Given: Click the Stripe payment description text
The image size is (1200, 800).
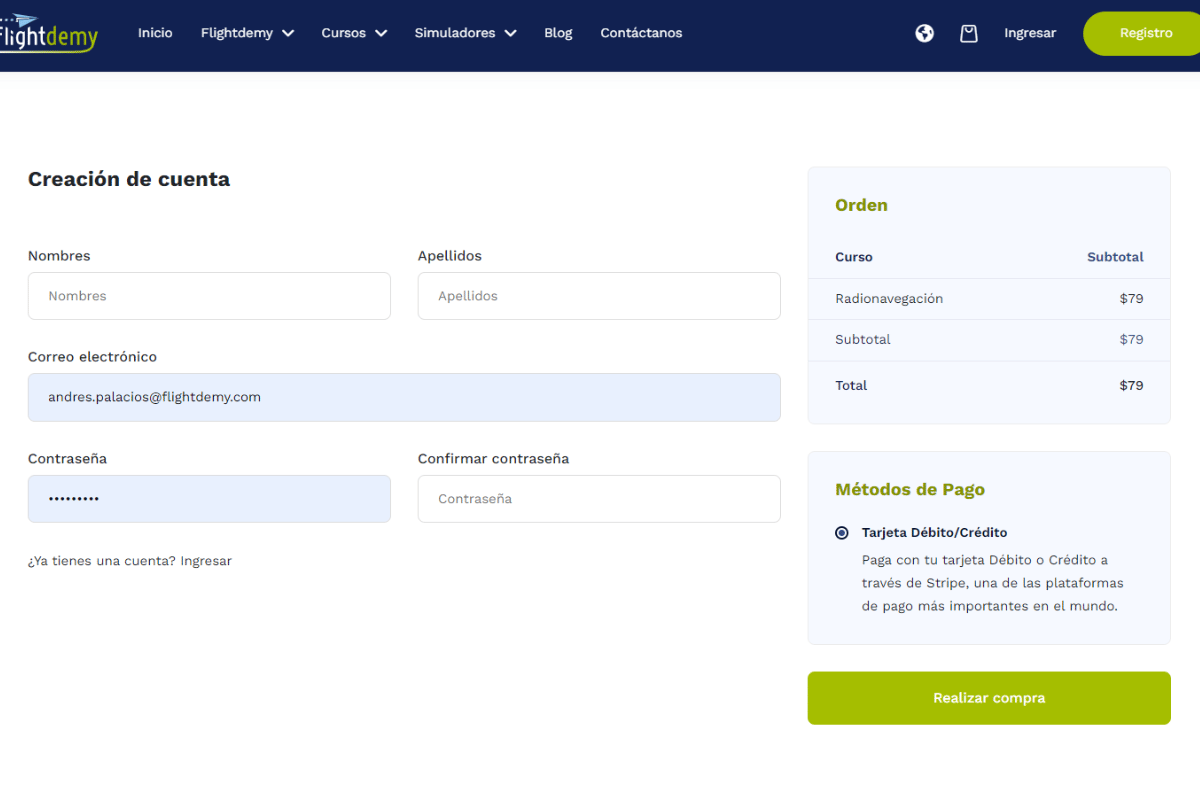Looking at the screenshot, I should pos(993,583).
